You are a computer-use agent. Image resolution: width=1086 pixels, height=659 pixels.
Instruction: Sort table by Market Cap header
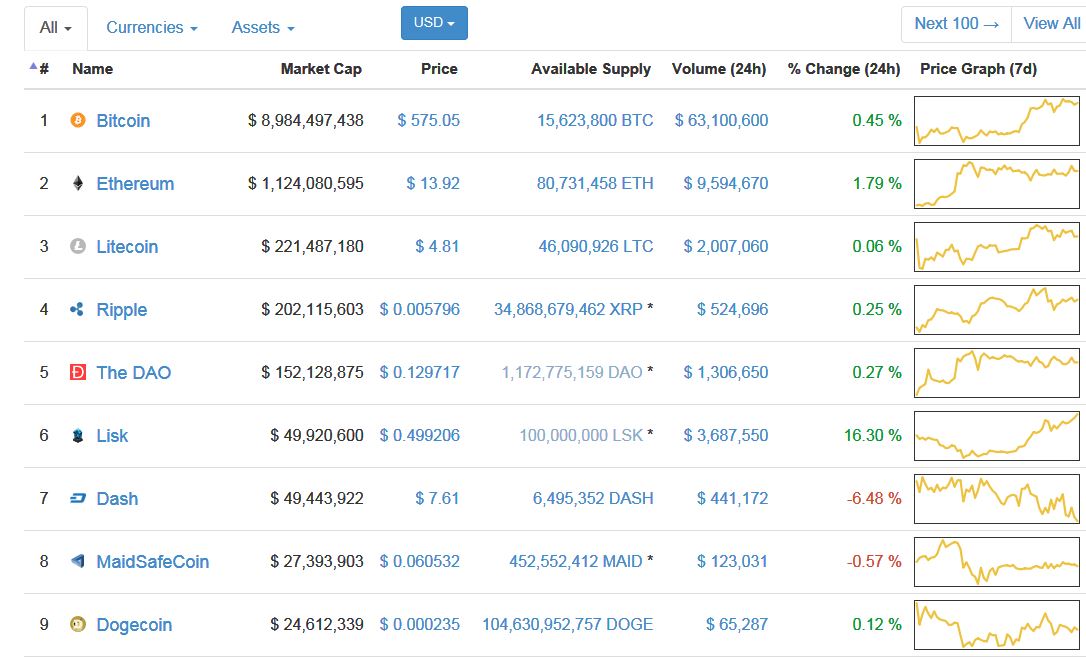[321, 69]
